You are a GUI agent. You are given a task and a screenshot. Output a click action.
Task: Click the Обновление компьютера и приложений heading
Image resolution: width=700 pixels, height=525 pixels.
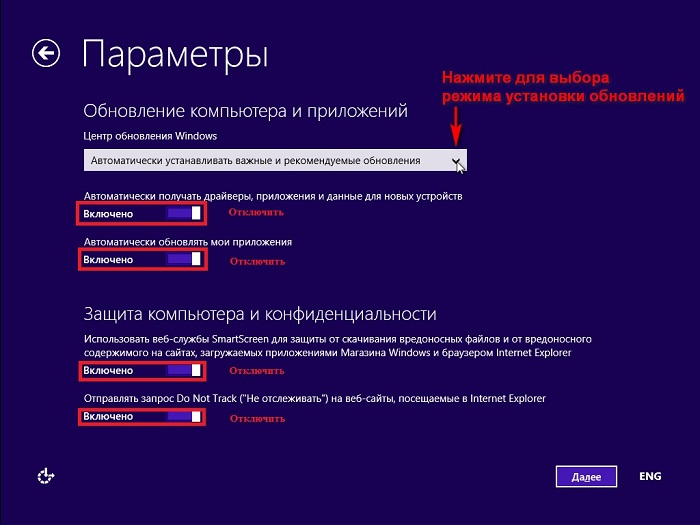[x=246, y=111]
